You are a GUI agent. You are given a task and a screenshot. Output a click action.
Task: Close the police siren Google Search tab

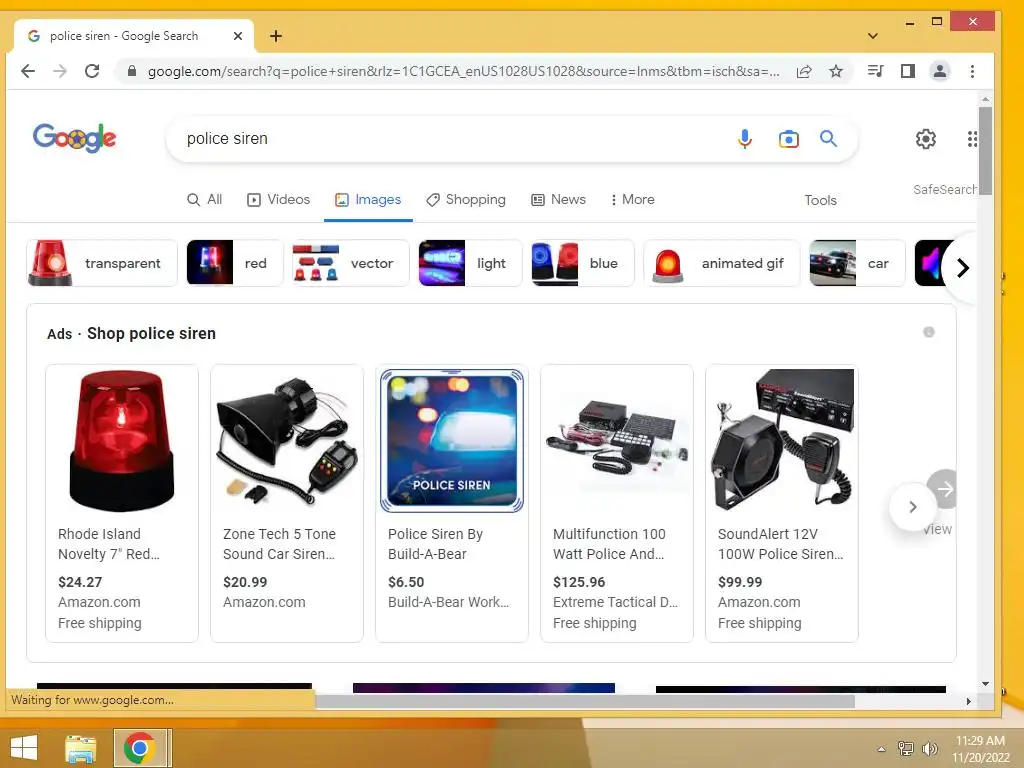tap(238, 36)
